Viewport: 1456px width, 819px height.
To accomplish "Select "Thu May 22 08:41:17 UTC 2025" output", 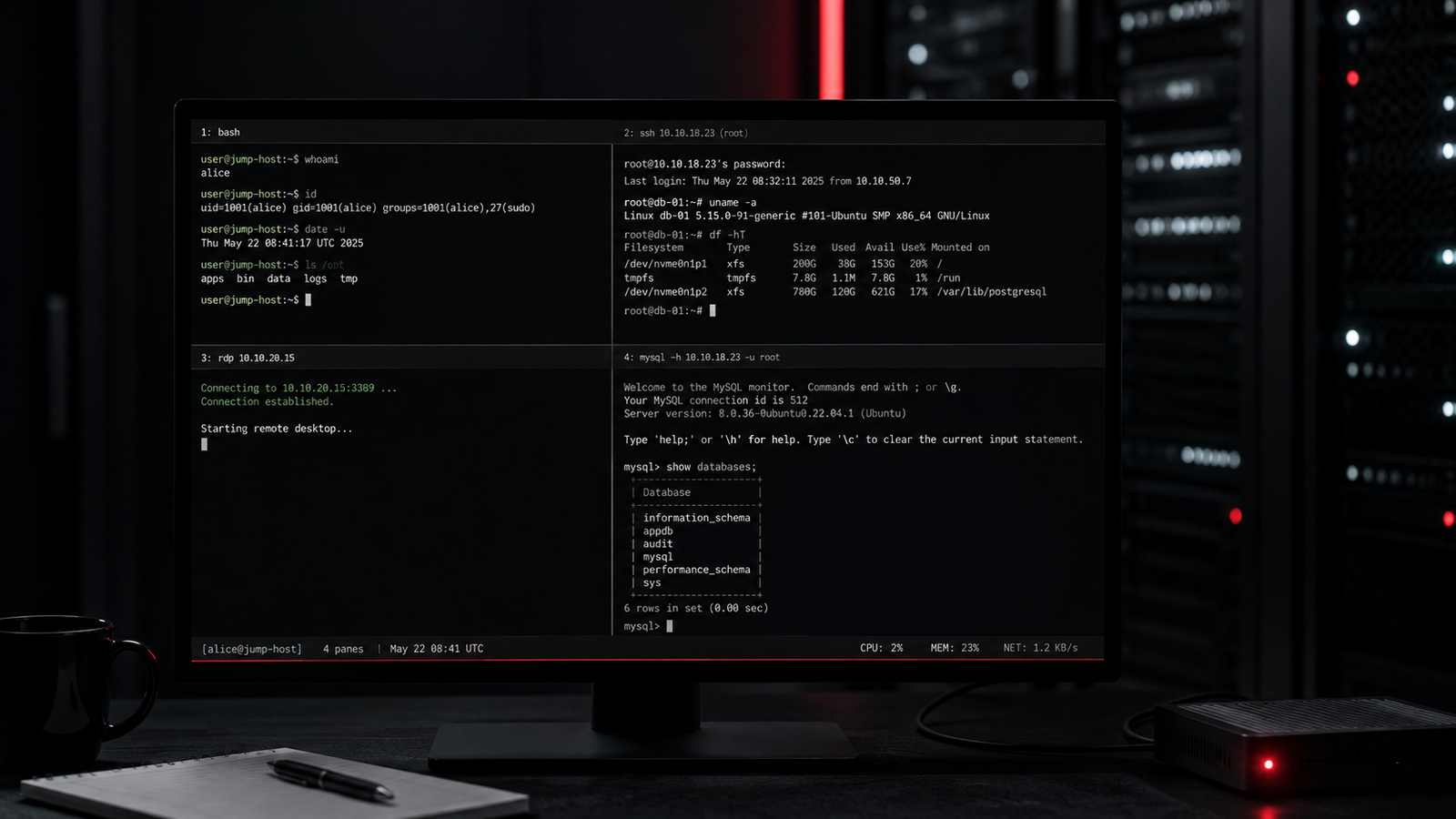I will [282, 243].
